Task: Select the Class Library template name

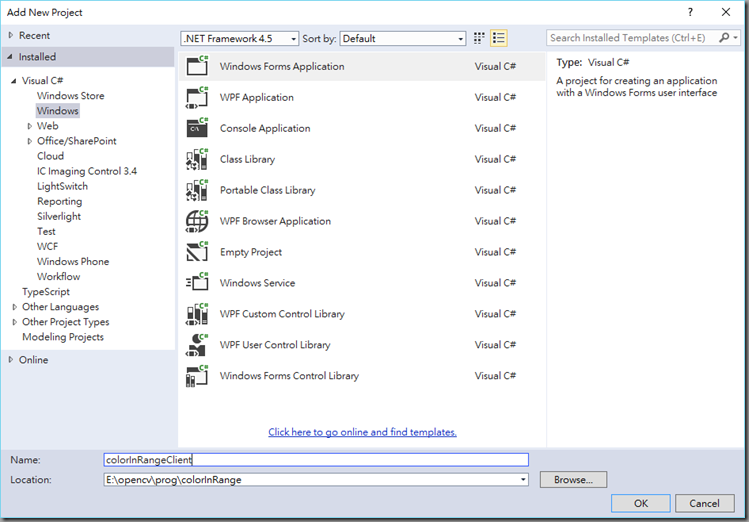Action: (247, 160)
